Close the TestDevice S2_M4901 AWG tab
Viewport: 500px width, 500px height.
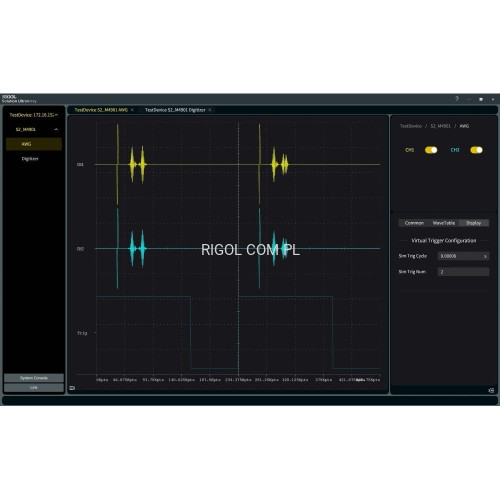[x=132, y=110]
